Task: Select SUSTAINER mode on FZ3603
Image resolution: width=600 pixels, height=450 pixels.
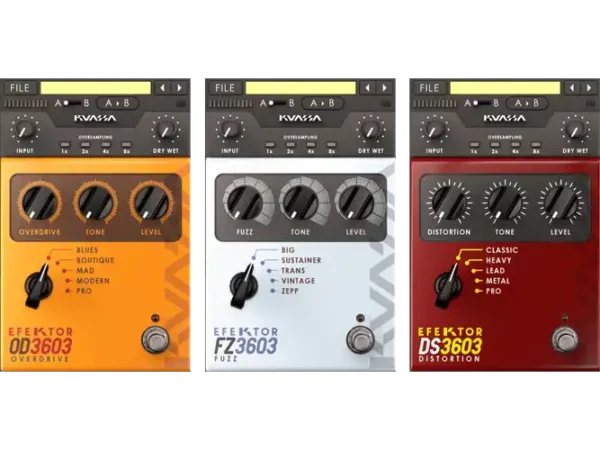Action: [301, 261]
